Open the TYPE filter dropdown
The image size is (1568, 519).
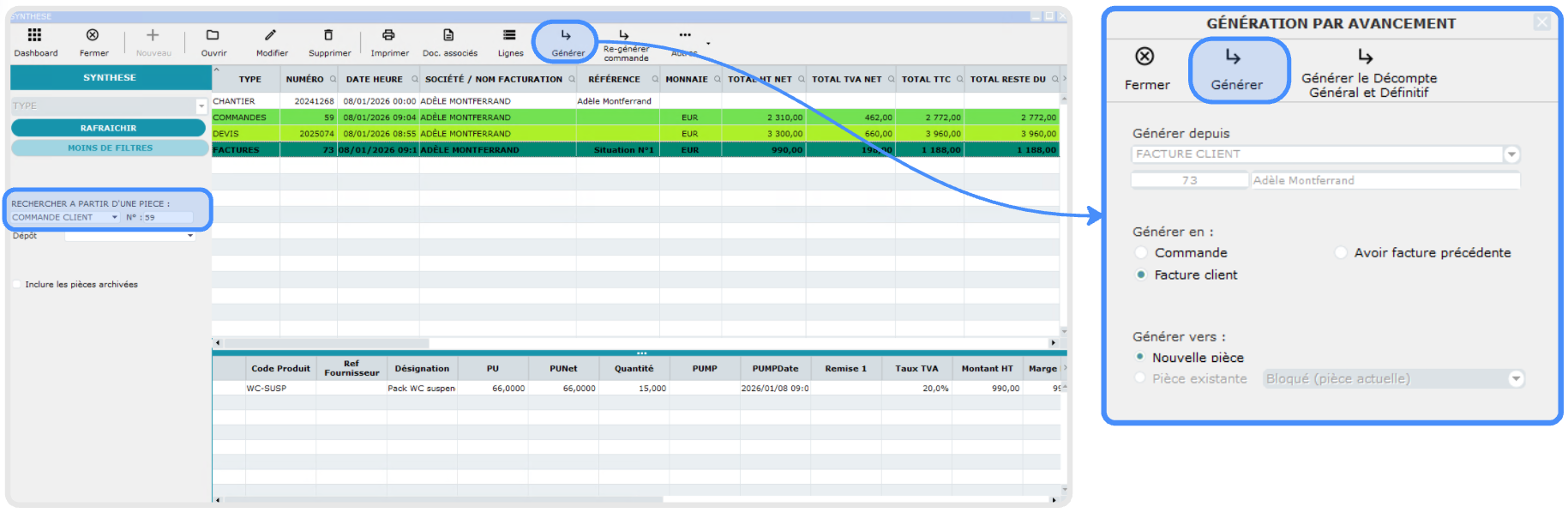[x=201, y=106]
